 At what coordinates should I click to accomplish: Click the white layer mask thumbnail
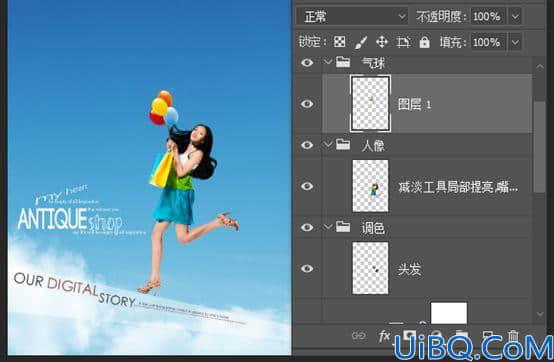coord(449,313)
